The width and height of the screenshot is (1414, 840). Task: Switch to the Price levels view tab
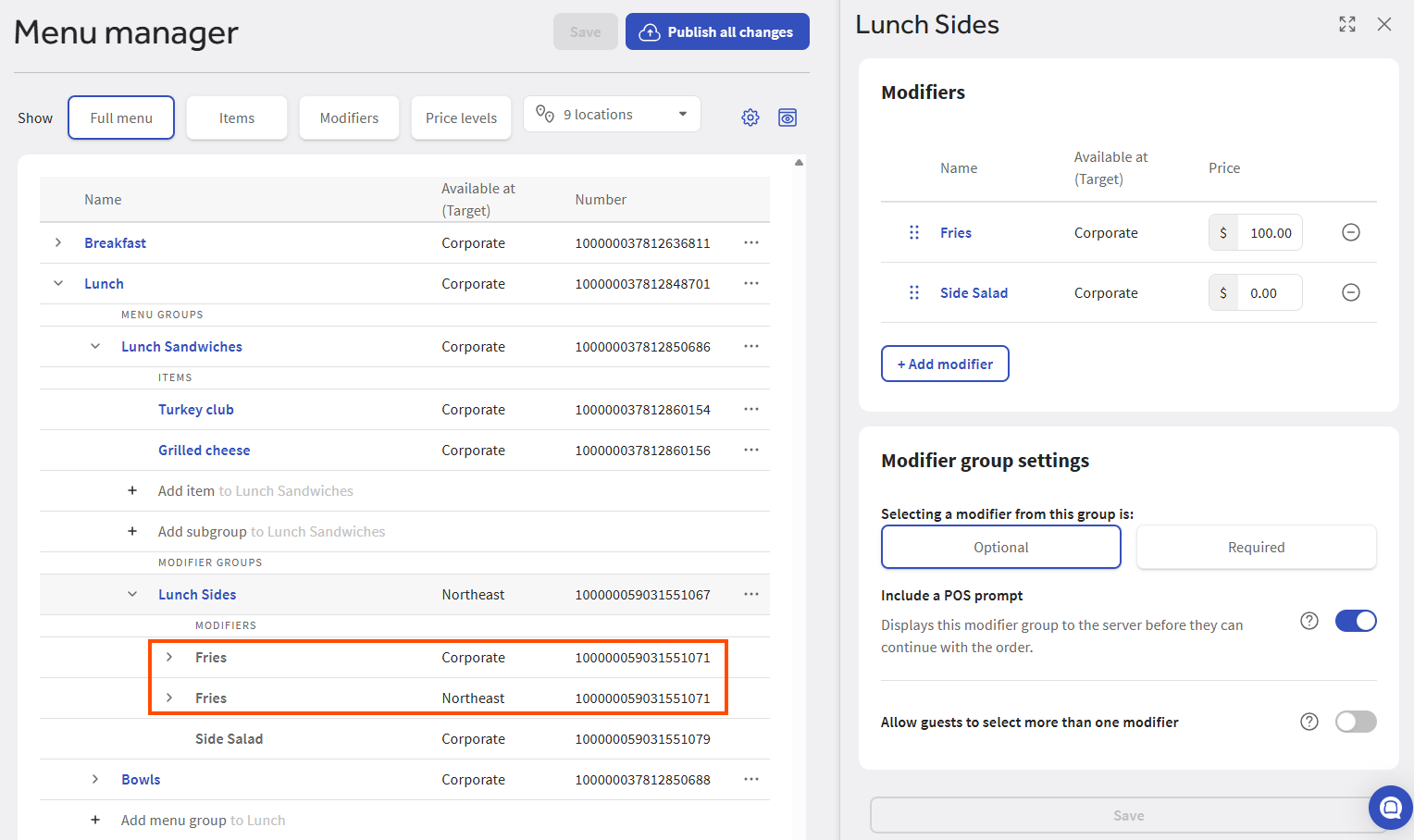461,117
